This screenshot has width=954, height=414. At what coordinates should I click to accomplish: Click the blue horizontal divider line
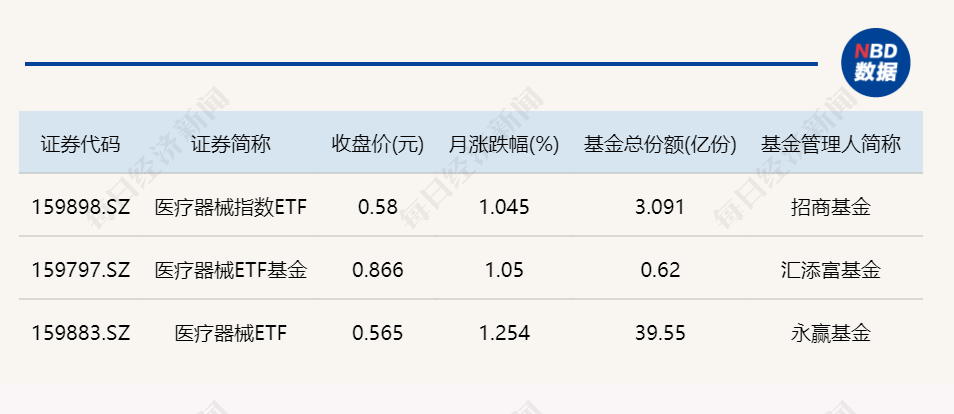point(421,63)
